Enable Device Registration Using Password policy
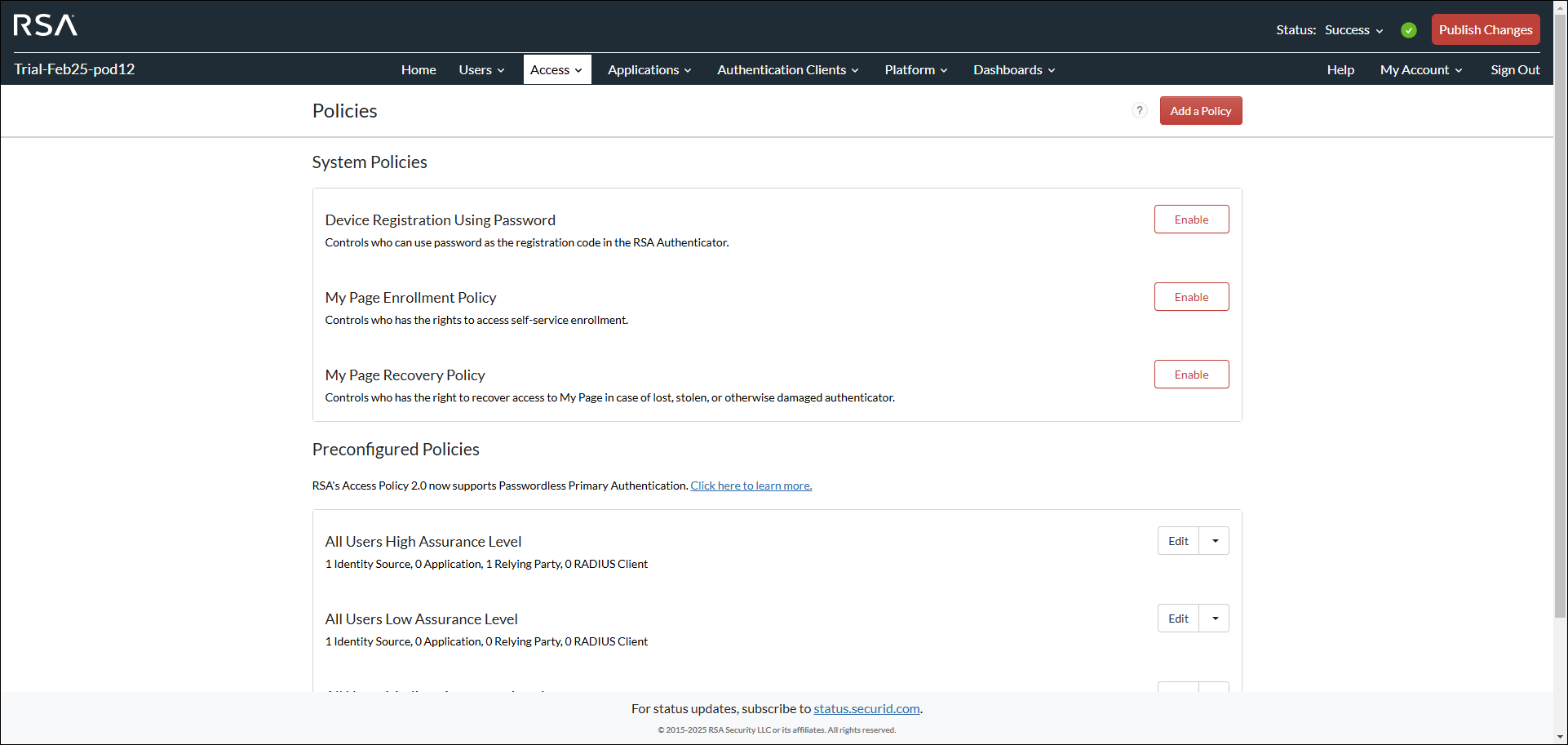Image resolution: width=1568 pixels, height=745 pixels. pos(1190,220)
